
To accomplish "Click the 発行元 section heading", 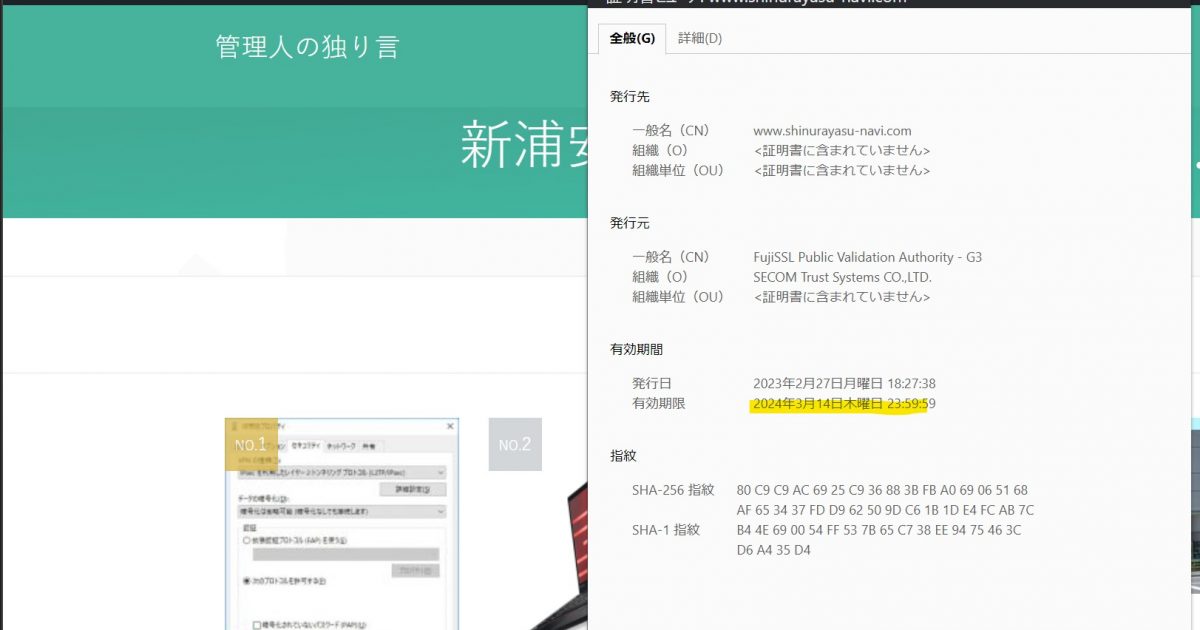I will (630, 223).
